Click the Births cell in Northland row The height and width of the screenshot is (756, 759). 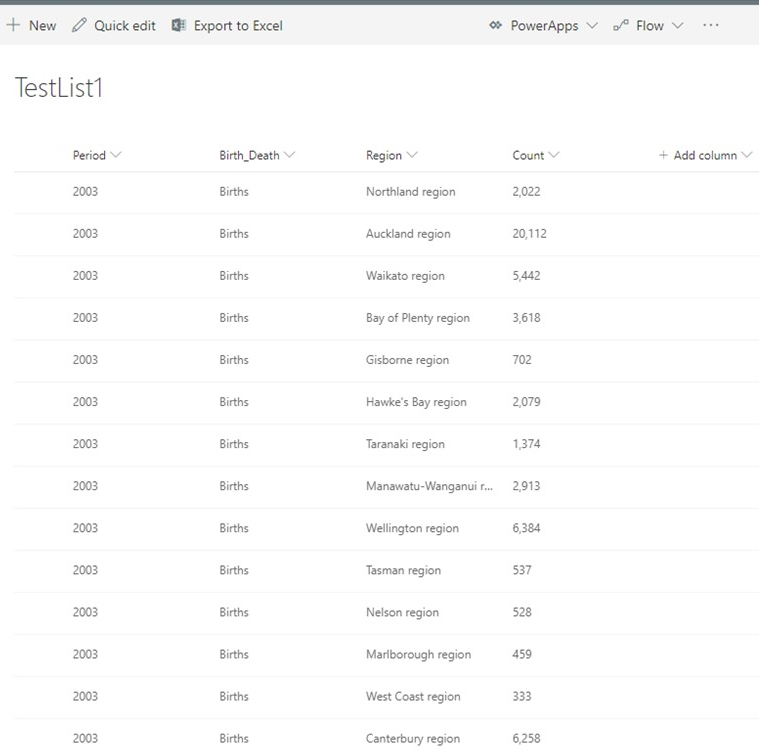coord(234,192)
